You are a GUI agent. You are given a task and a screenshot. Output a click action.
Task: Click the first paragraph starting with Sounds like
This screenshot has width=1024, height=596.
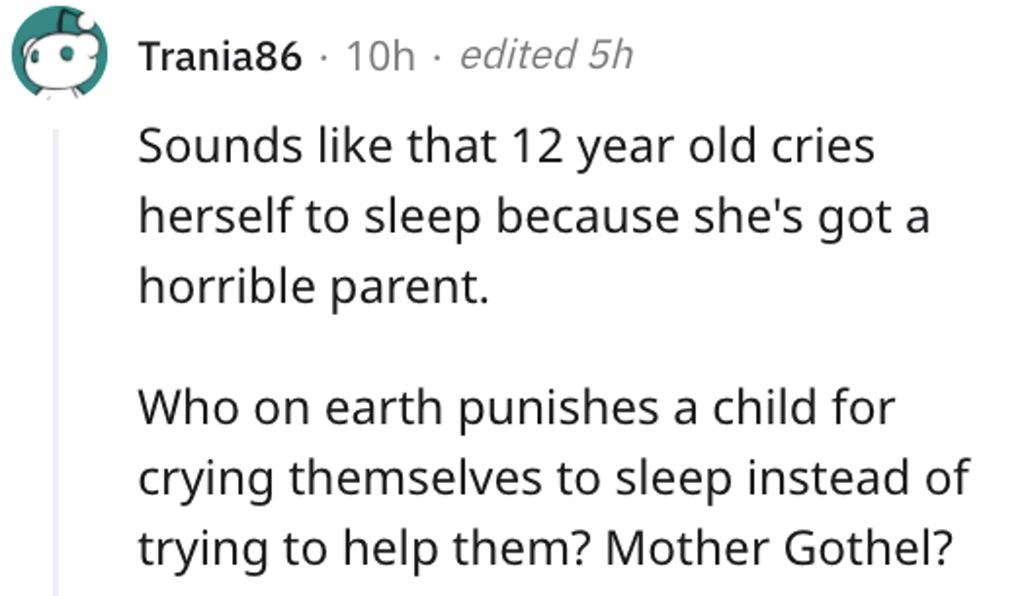click(x=534, y=216)
